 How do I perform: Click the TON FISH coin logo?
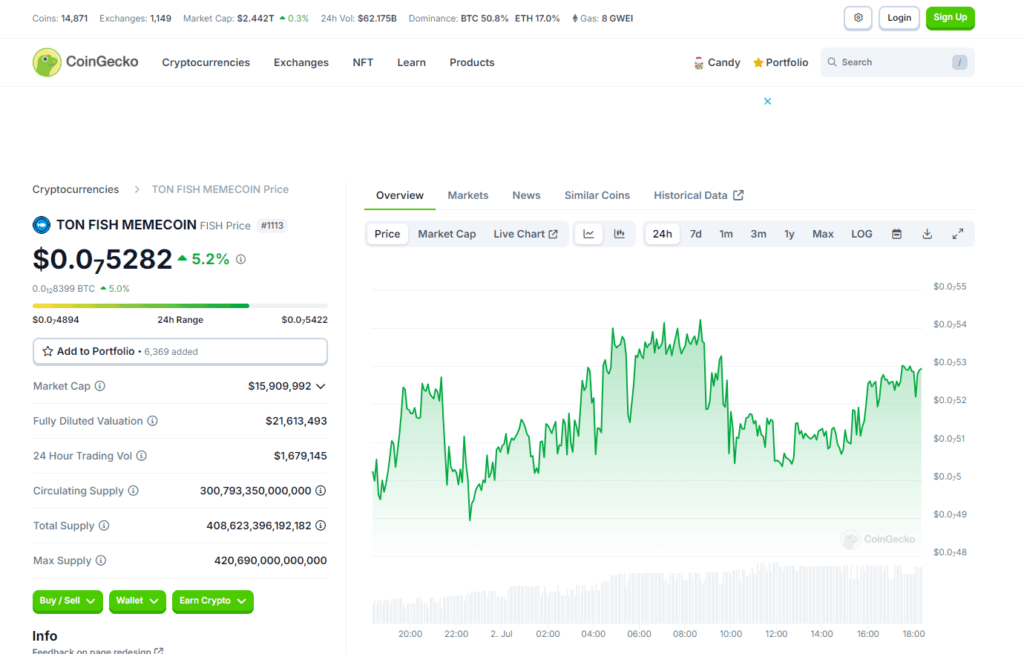(x=41, y=225)
